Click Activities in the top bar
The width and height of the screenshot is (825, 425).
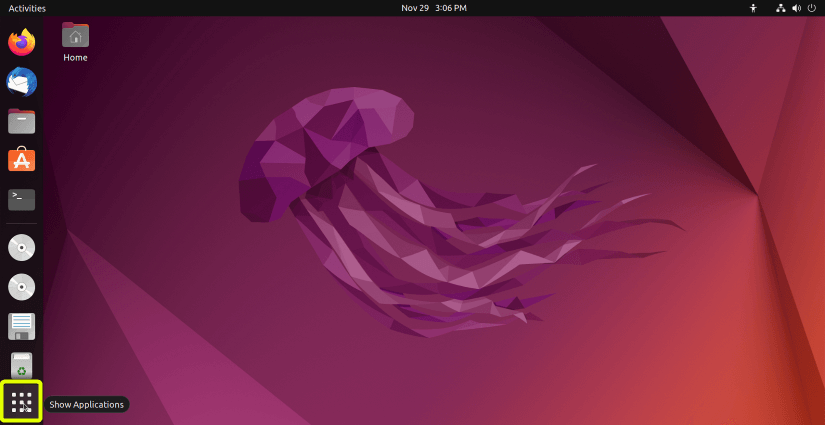click(x=27, y=8)
